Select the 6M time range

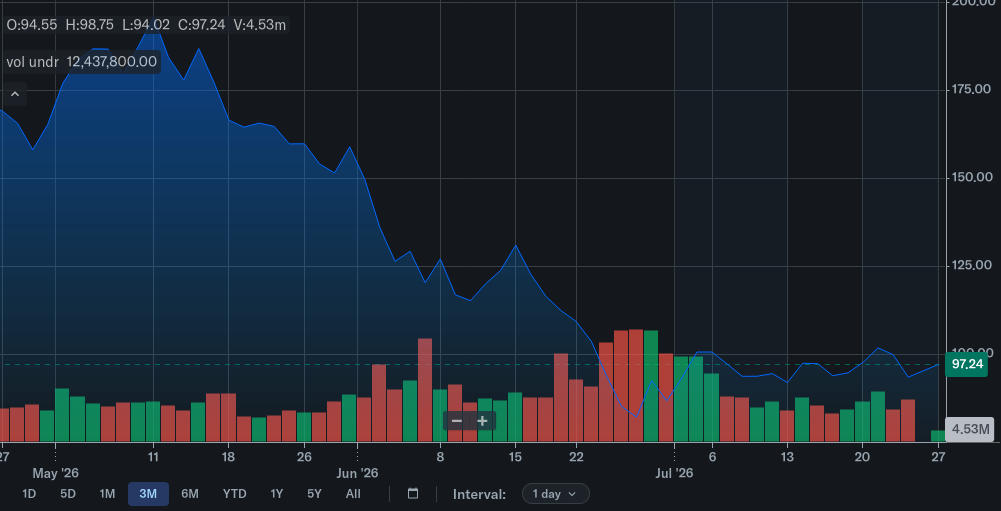coord(190,494)
